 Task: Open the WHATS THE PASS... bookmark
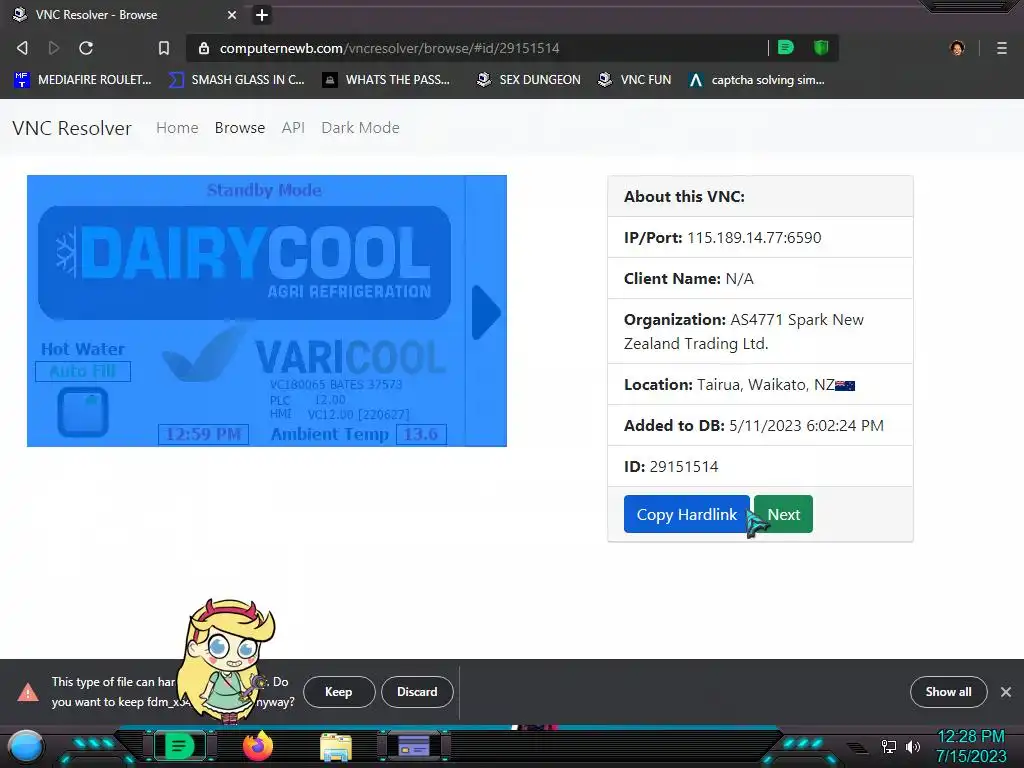386,80
